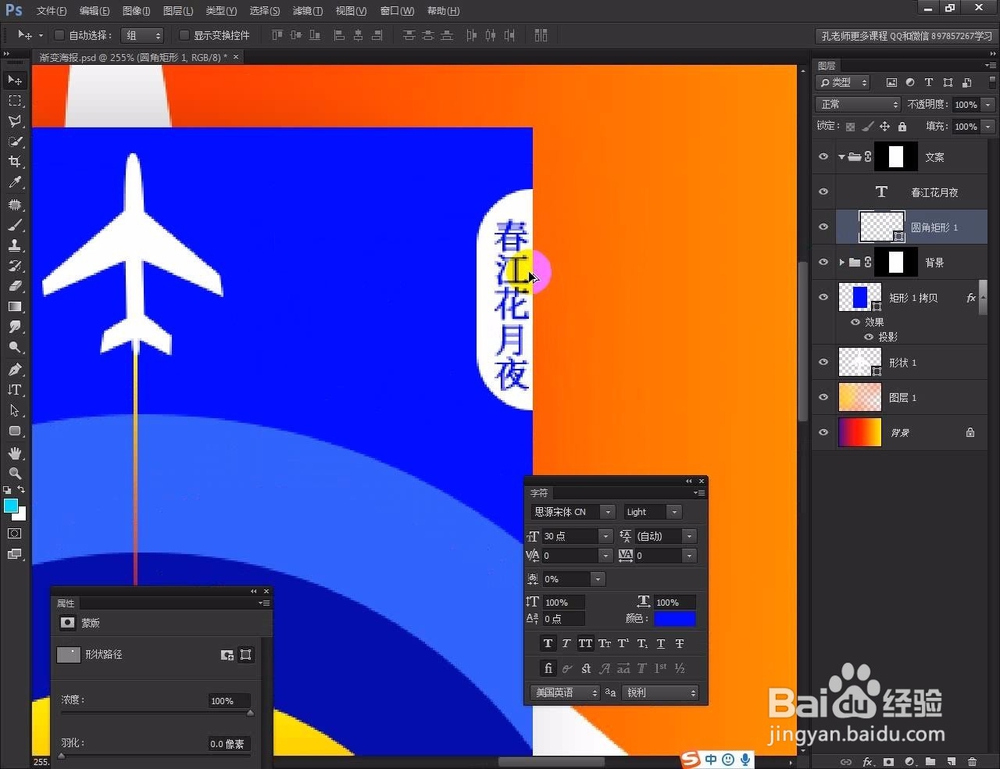Screen dimensions: 1000x769
Task: Hide the 文案 layer group
Action: point(823,156)
